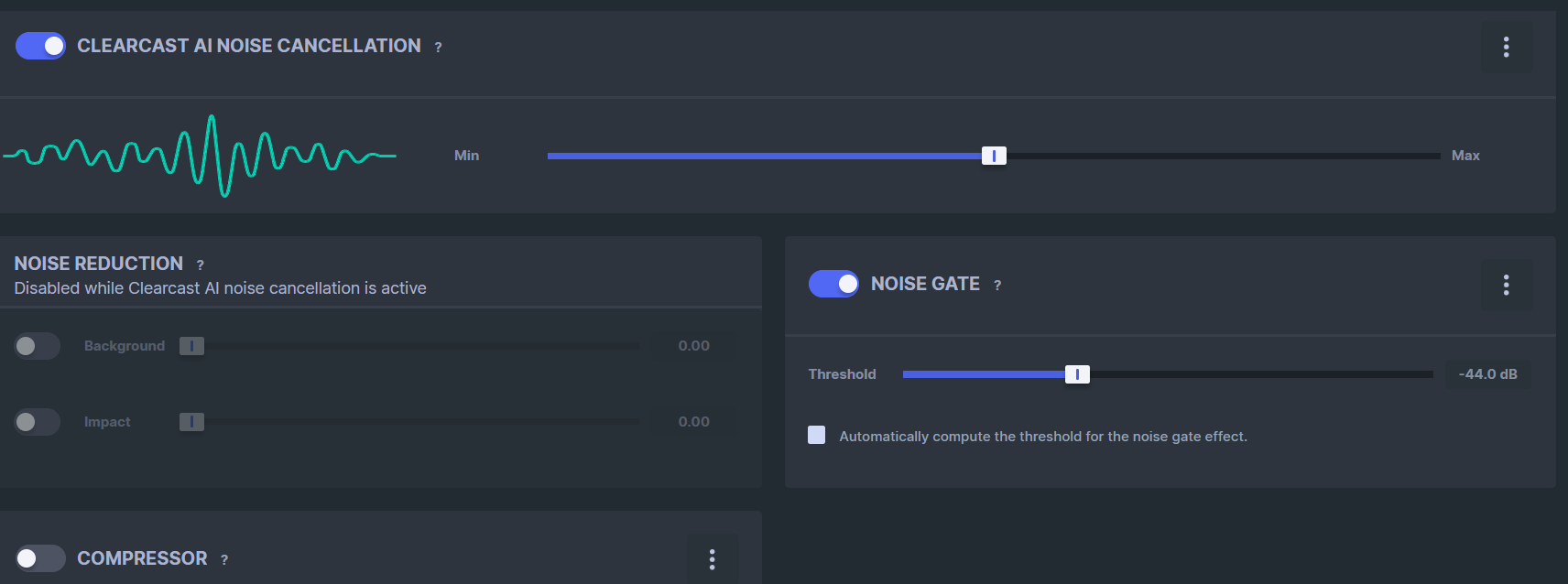
Task: Disable ClearCast AI Noise Cancellation toggle
Action: [40, 46]
